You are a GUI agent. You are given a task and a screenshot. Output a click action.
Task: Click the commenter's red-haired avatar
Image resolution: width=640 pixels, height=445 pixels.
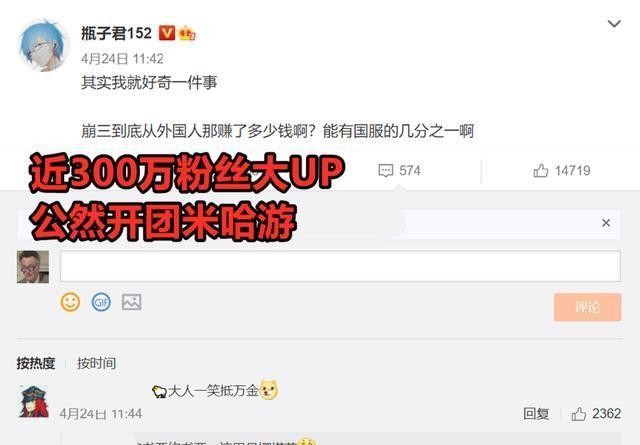pyautogui.click(x=34, y=402)
